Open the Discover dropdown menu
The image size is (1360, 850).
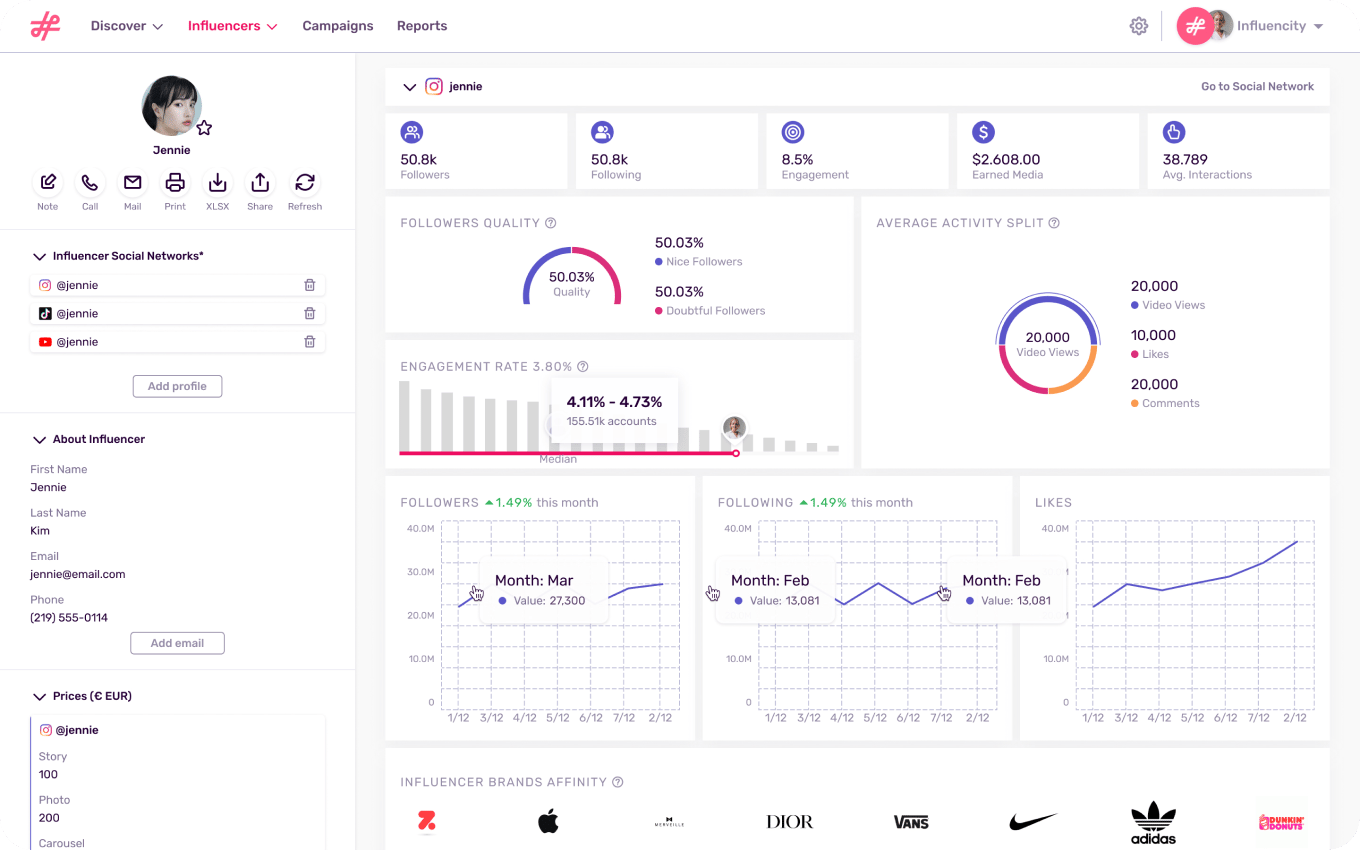[x=127, y=26]
